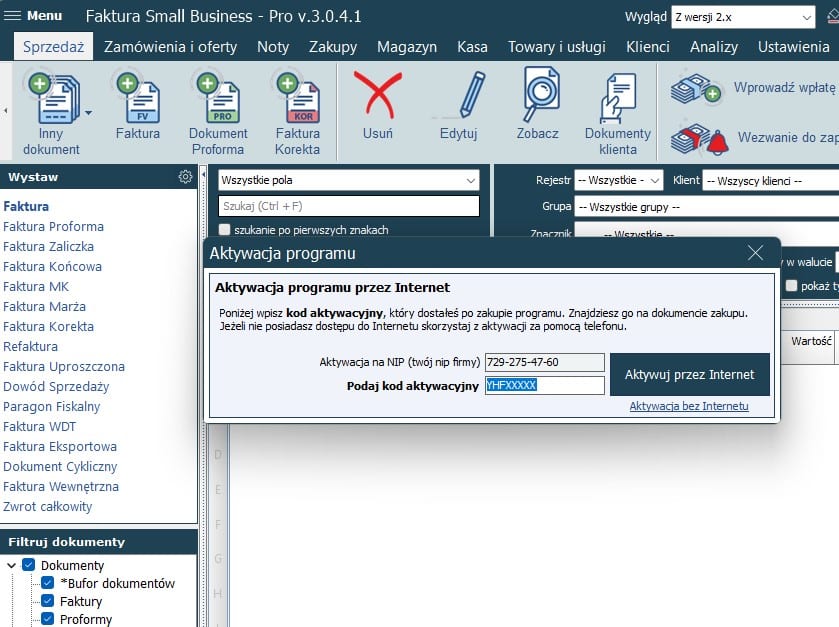Toggle the Bufor dokumentów checkbox
The height and width of the screenshot is (627, 839).
click(x=47, y=583)
